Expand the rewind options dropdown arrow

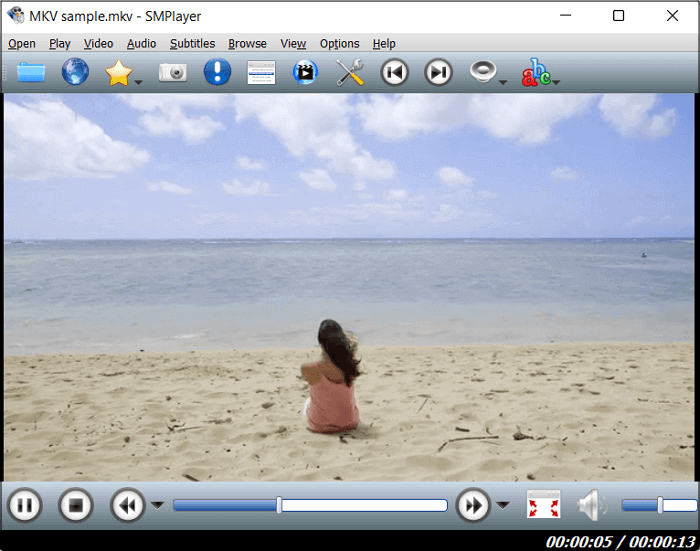tap(157, 505)
